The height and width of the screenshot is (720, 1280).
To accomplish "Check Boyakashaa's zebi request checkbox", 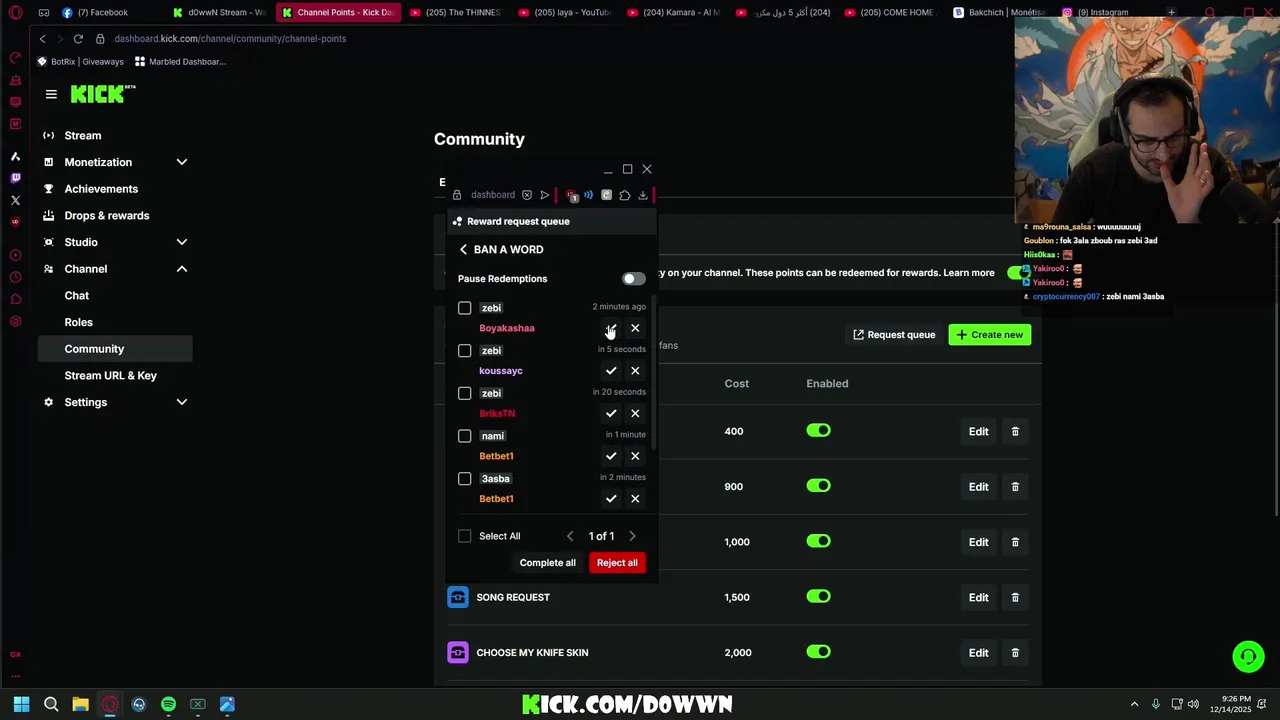I will point(465,308).
